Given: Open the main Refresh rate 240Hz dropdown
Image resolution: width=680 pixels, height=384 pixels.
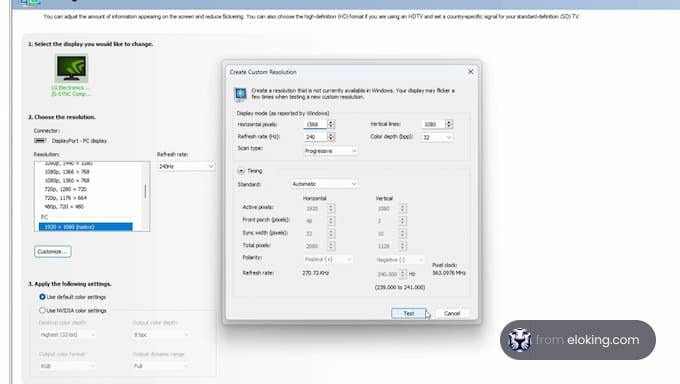Looking at the screenshot, I should [186, 166].
